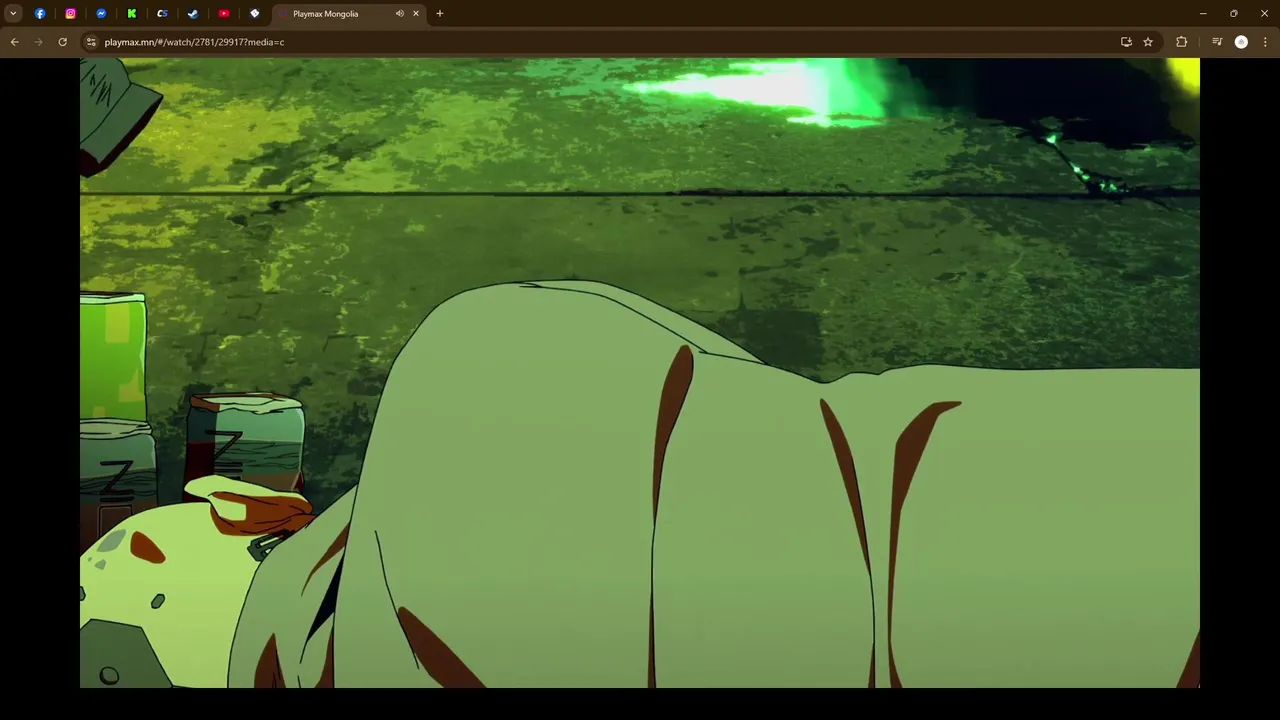Screen dimensions: 1280x720
Task: Switch to the white diamond icon pinned tab
Action: tap(254, 14)
